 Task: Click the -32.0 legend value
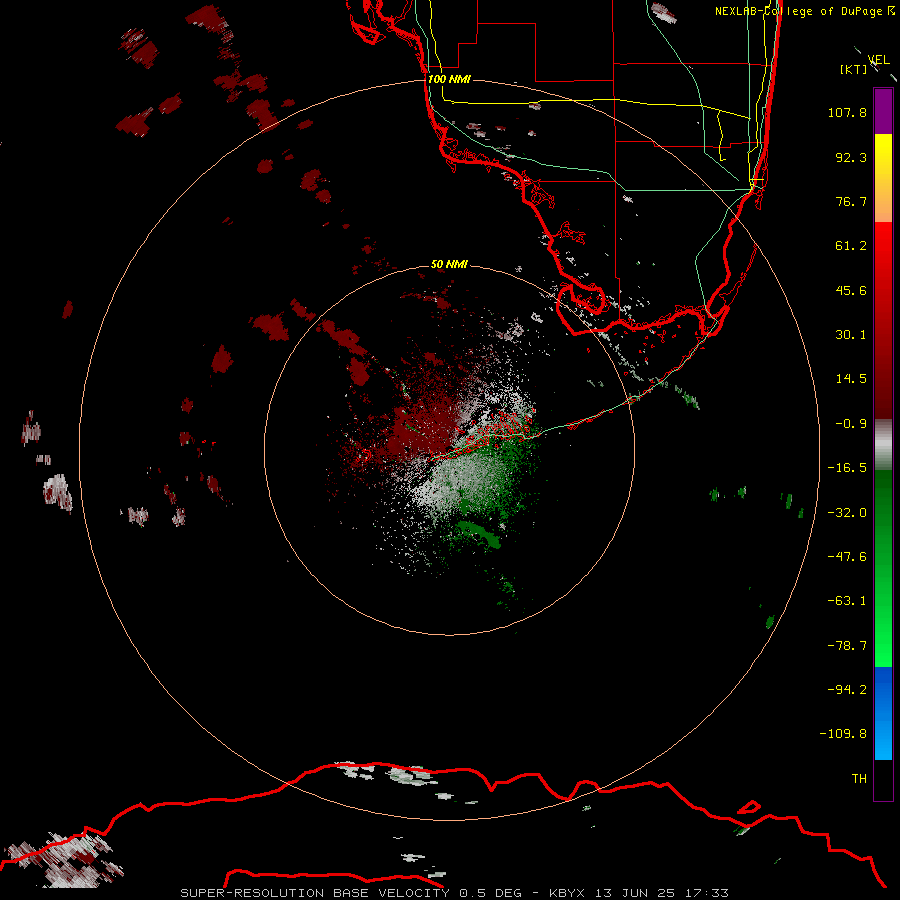click(x=847, y=513)
